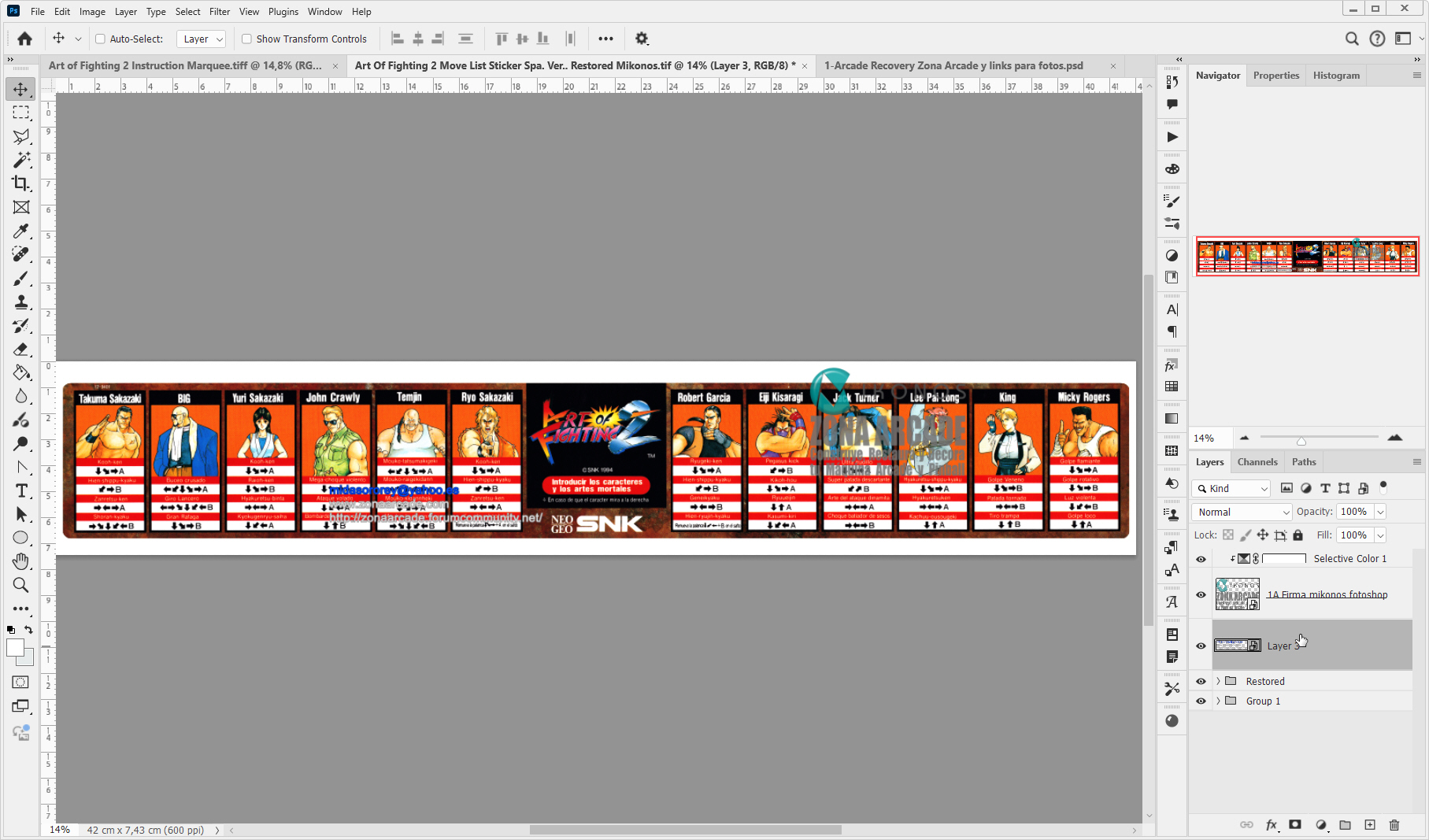
Task: Select the Move tool
Action: pos(21,89)
